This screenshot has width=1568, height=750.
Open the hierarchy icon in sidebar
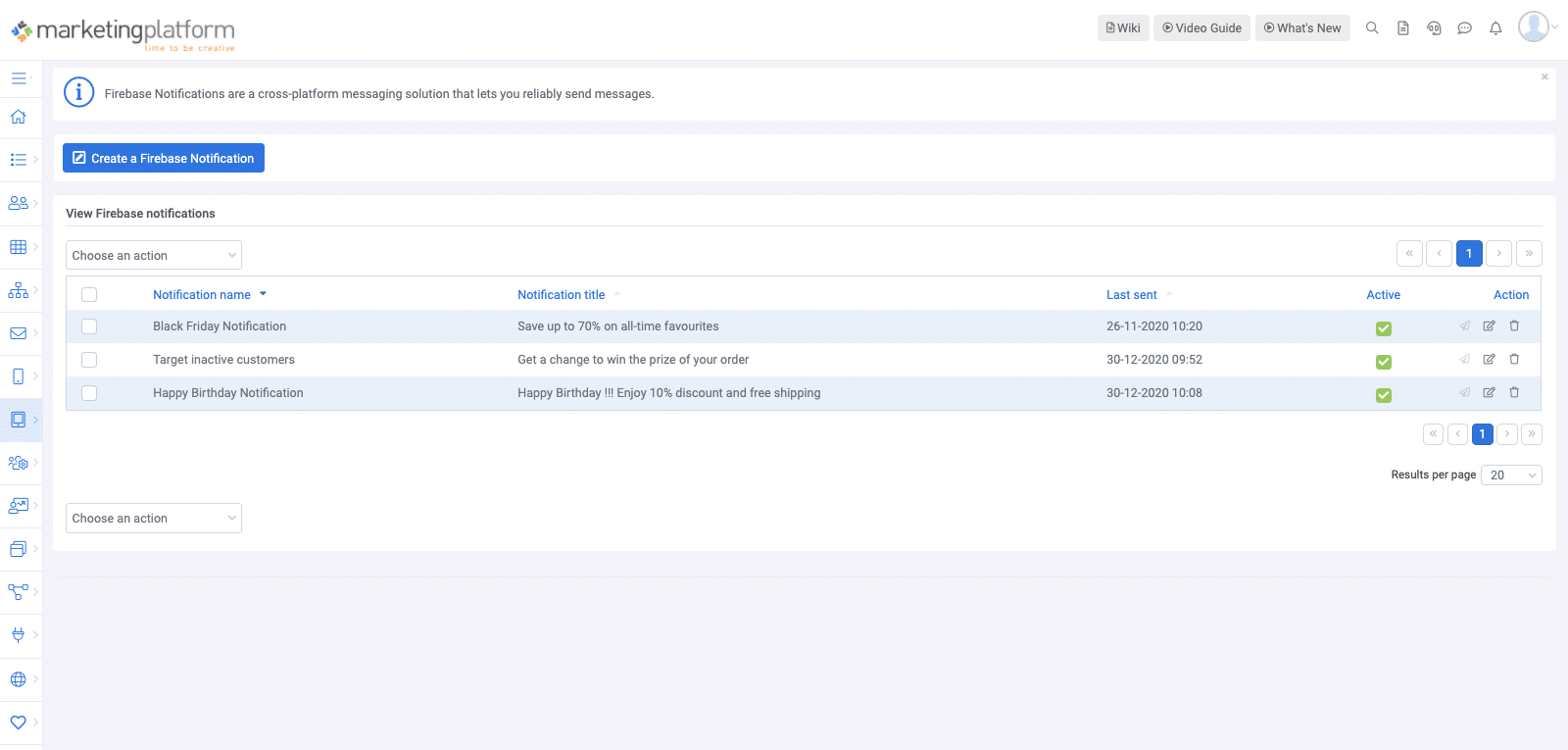pos(18,290)
